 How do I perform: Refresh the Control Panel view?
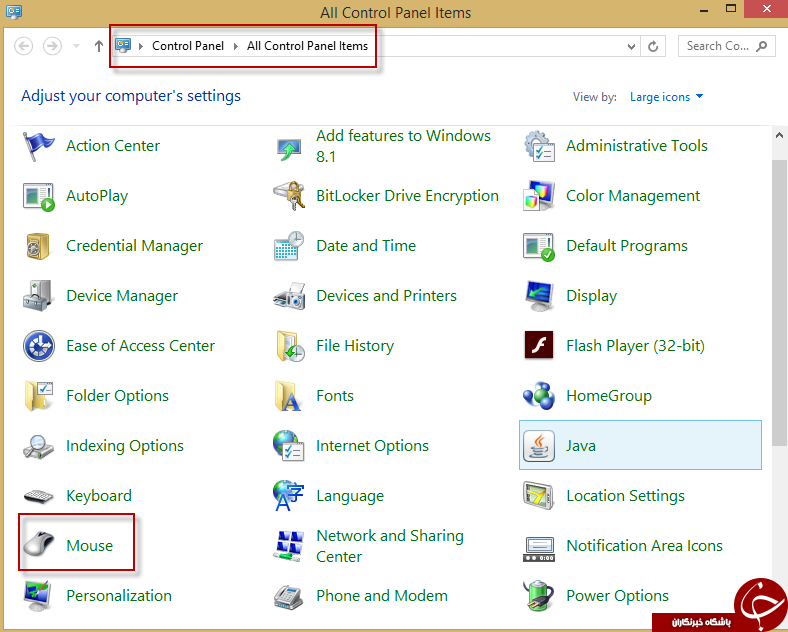pos(653,47)
